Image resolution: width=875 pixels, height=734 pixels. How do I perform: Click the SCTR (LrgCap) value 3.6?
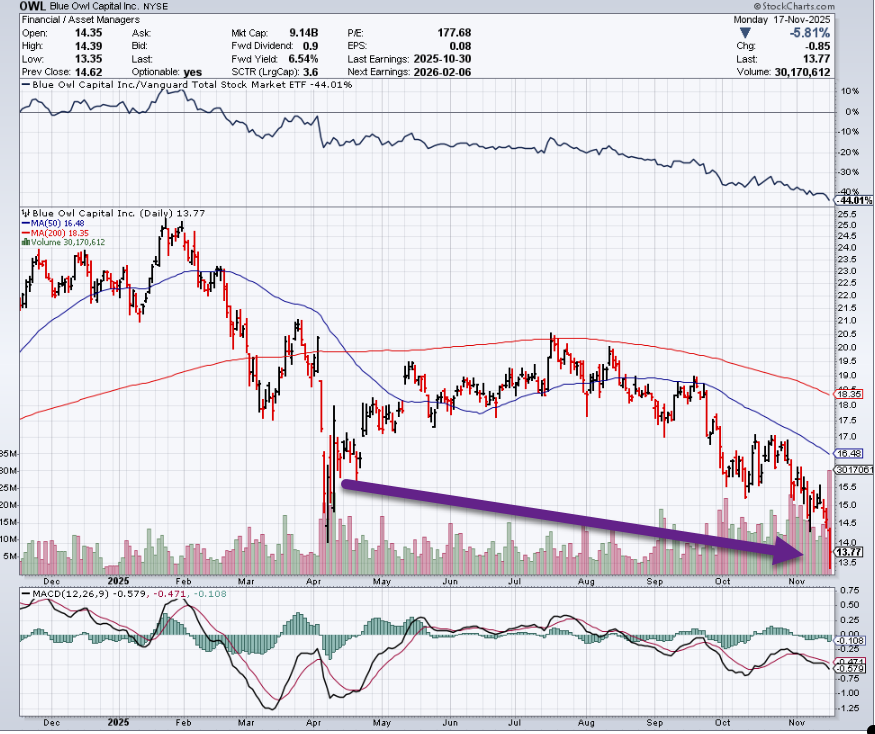[x=312, y=72]
